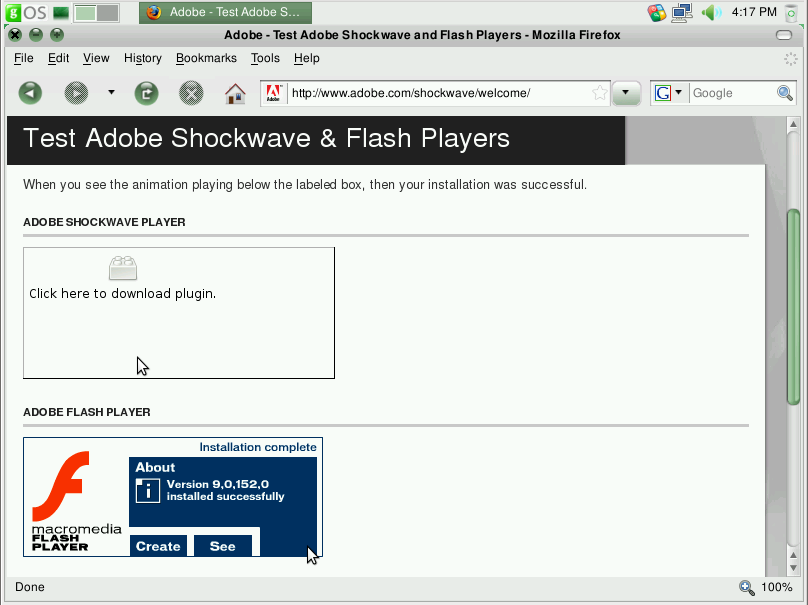
Task: Open the Help menu
Action: pyautogui.click(x=307, y=58)
